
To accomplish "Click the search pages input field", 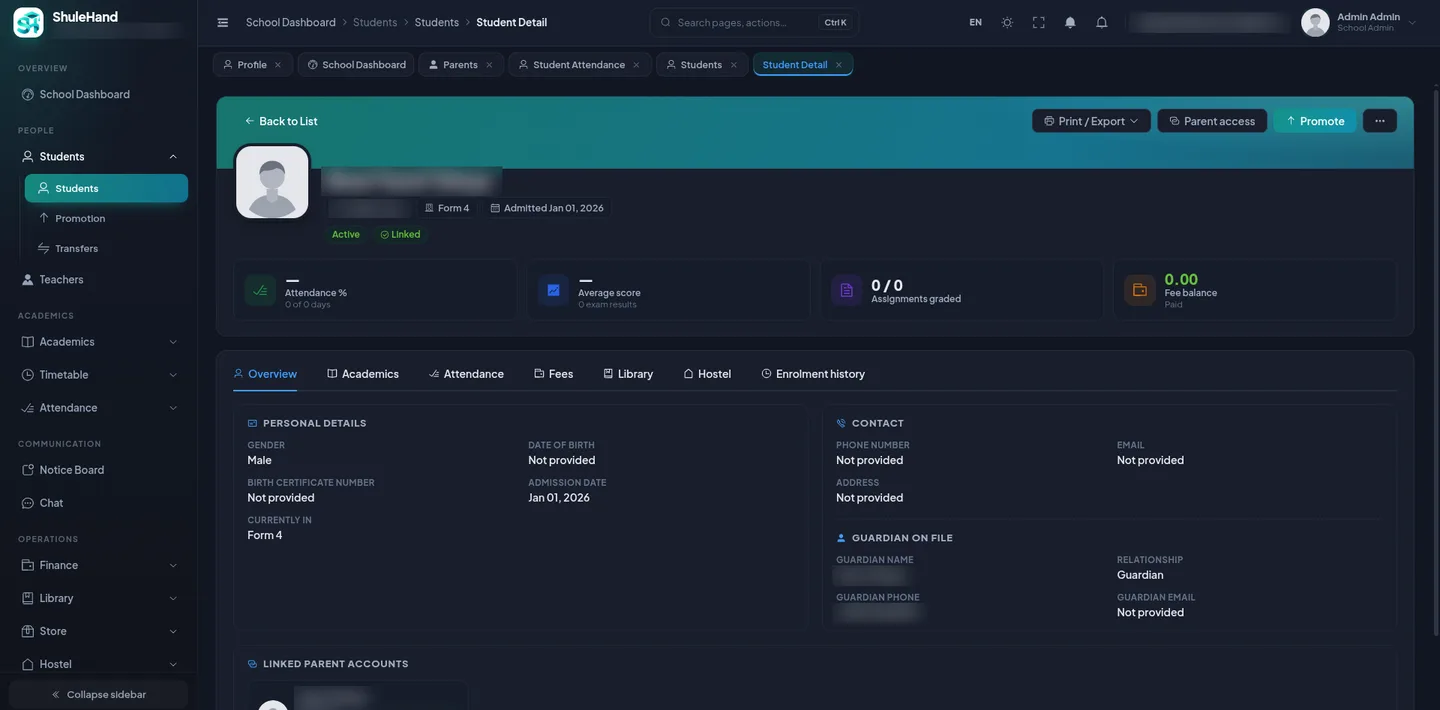I will pos(754,22).
